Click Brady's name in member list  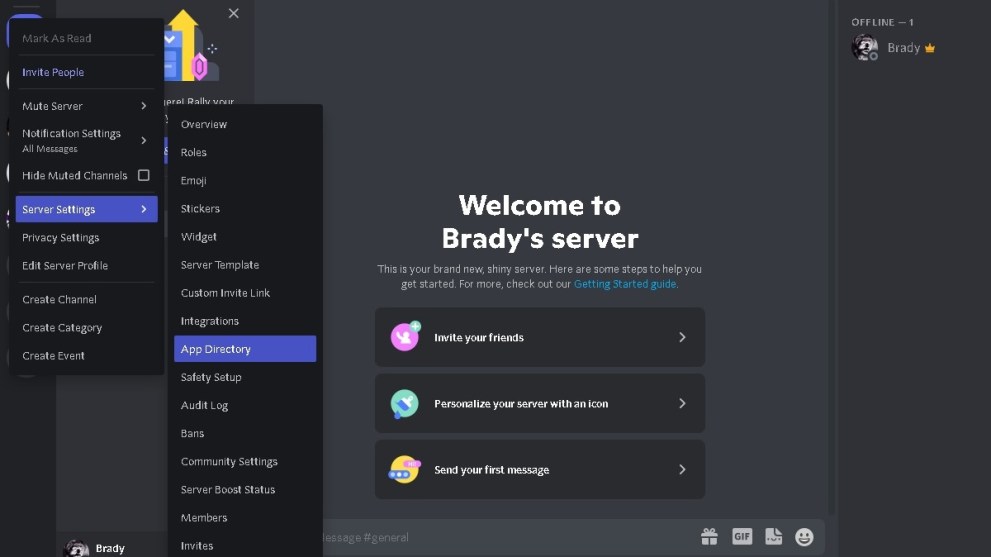[x=903, y=48]
